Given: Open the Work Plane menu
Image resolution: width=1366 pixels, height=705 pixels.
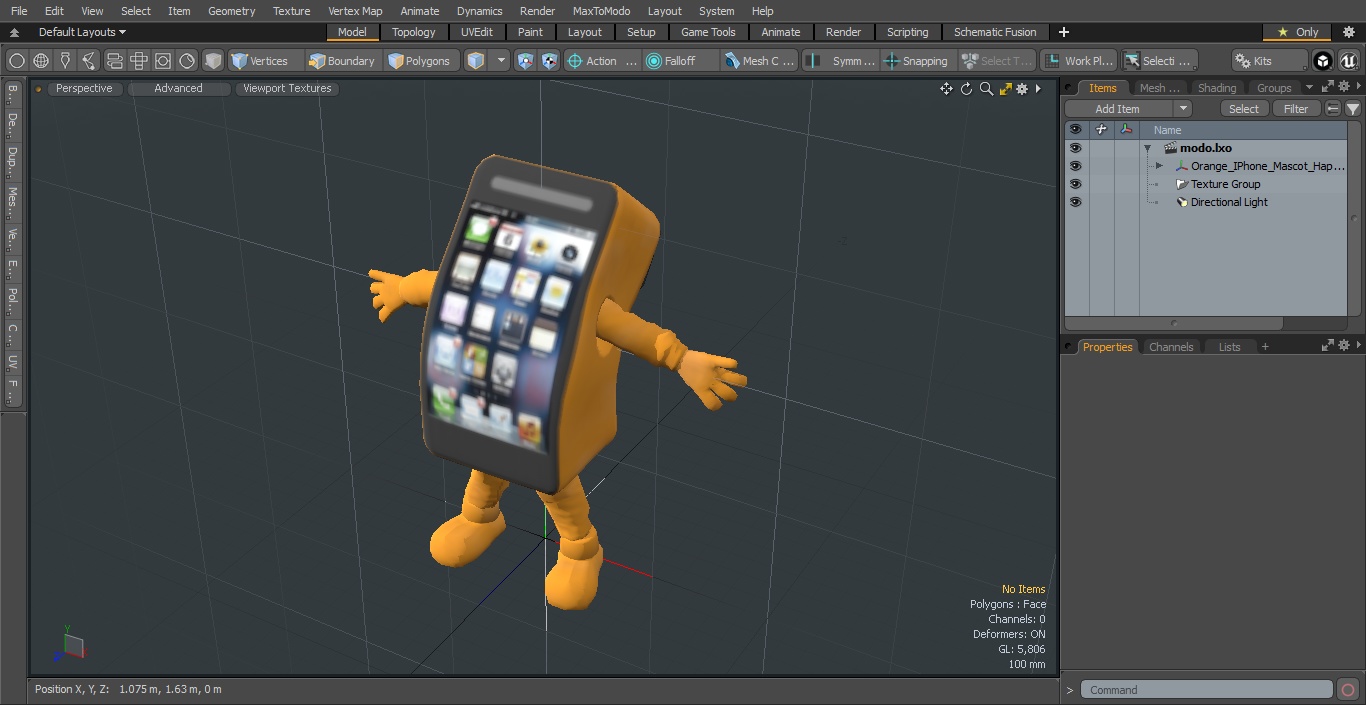Looking at the screenshot, I should (1077, 61).
